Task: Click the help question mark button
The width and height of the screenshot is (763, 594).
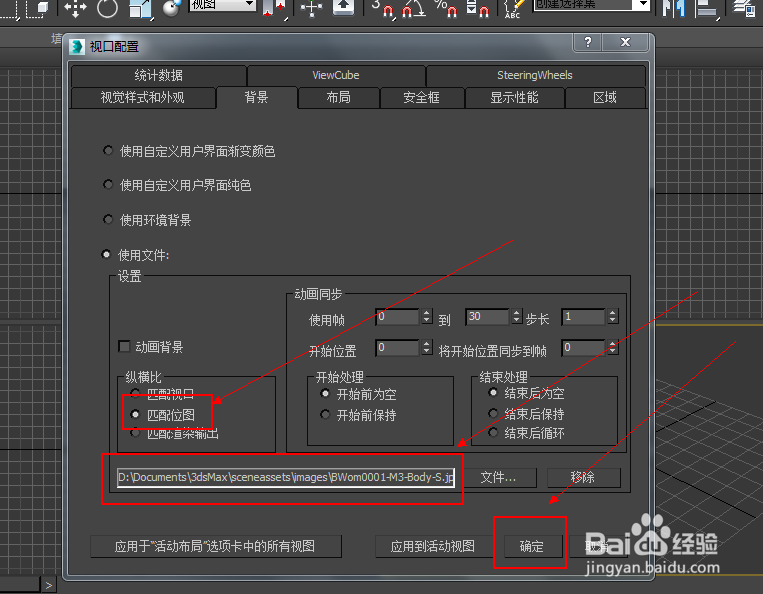Action: pos(588,42)
